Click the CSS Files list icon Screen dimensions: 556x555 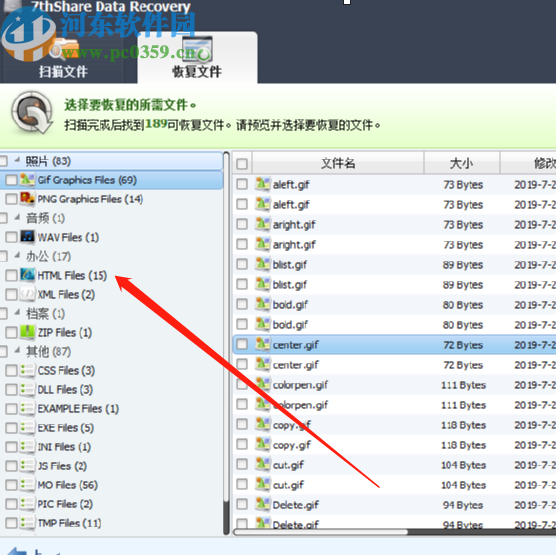[27, 371]
